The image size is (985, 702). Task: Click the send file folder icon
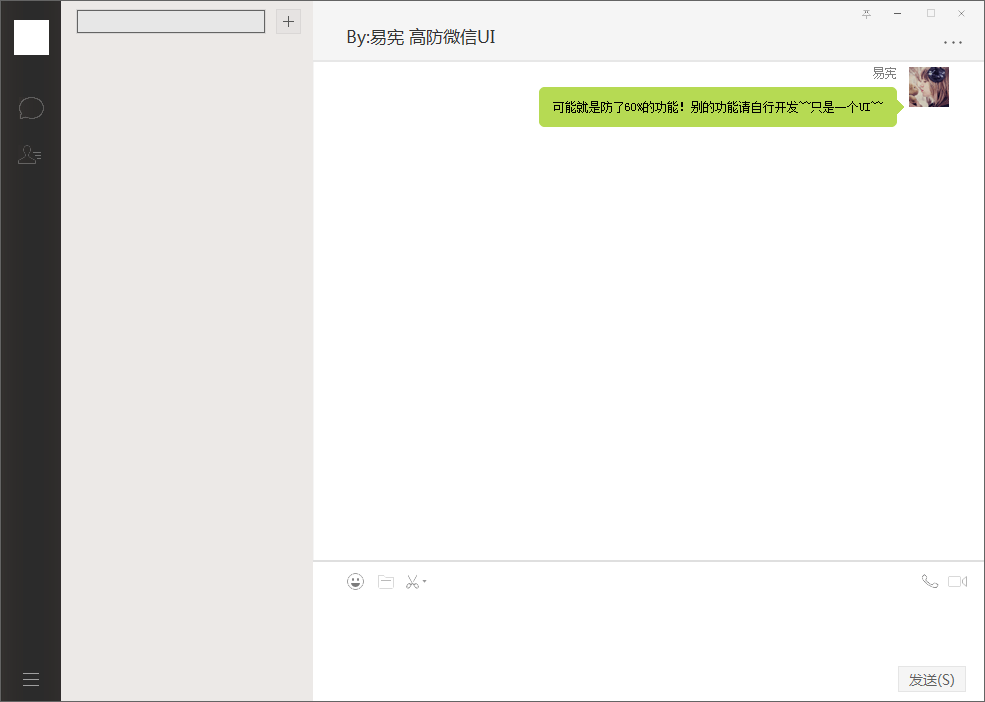[385, 581]
